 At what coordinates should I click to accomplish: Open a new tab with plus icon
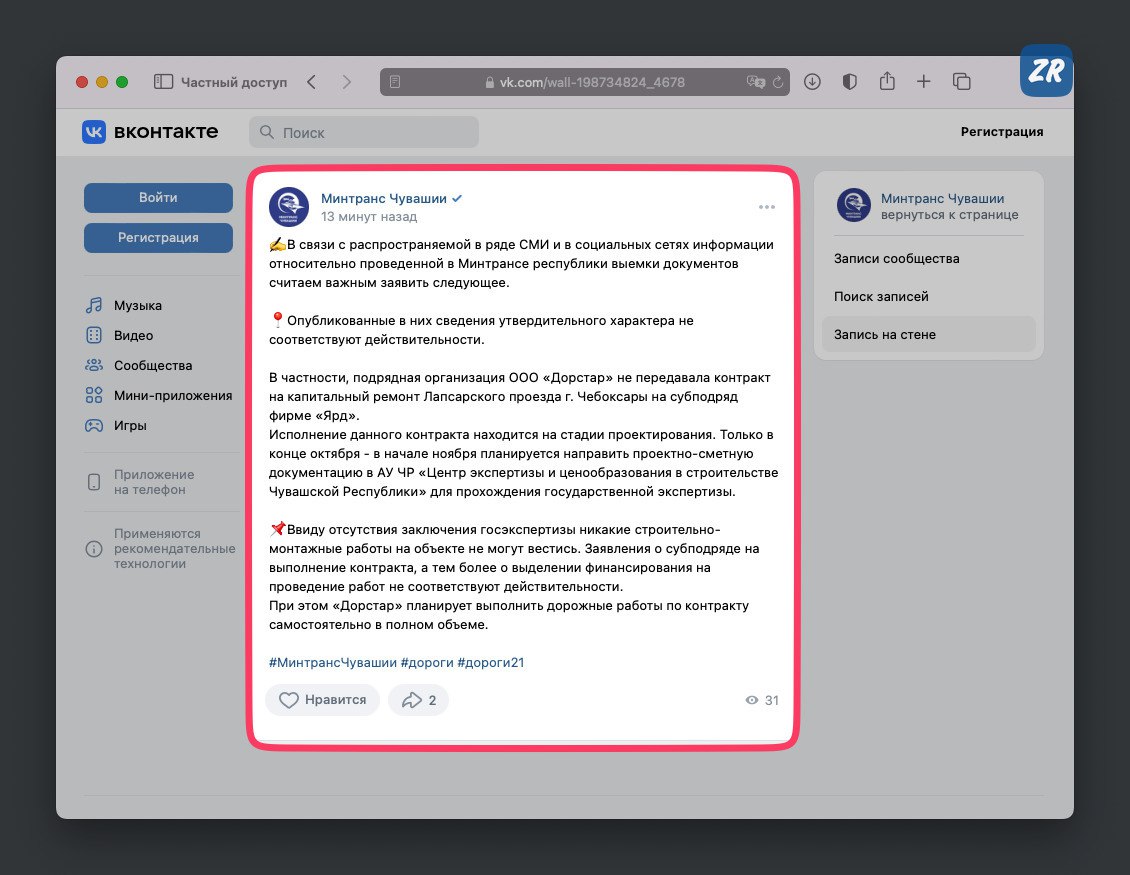924,82
